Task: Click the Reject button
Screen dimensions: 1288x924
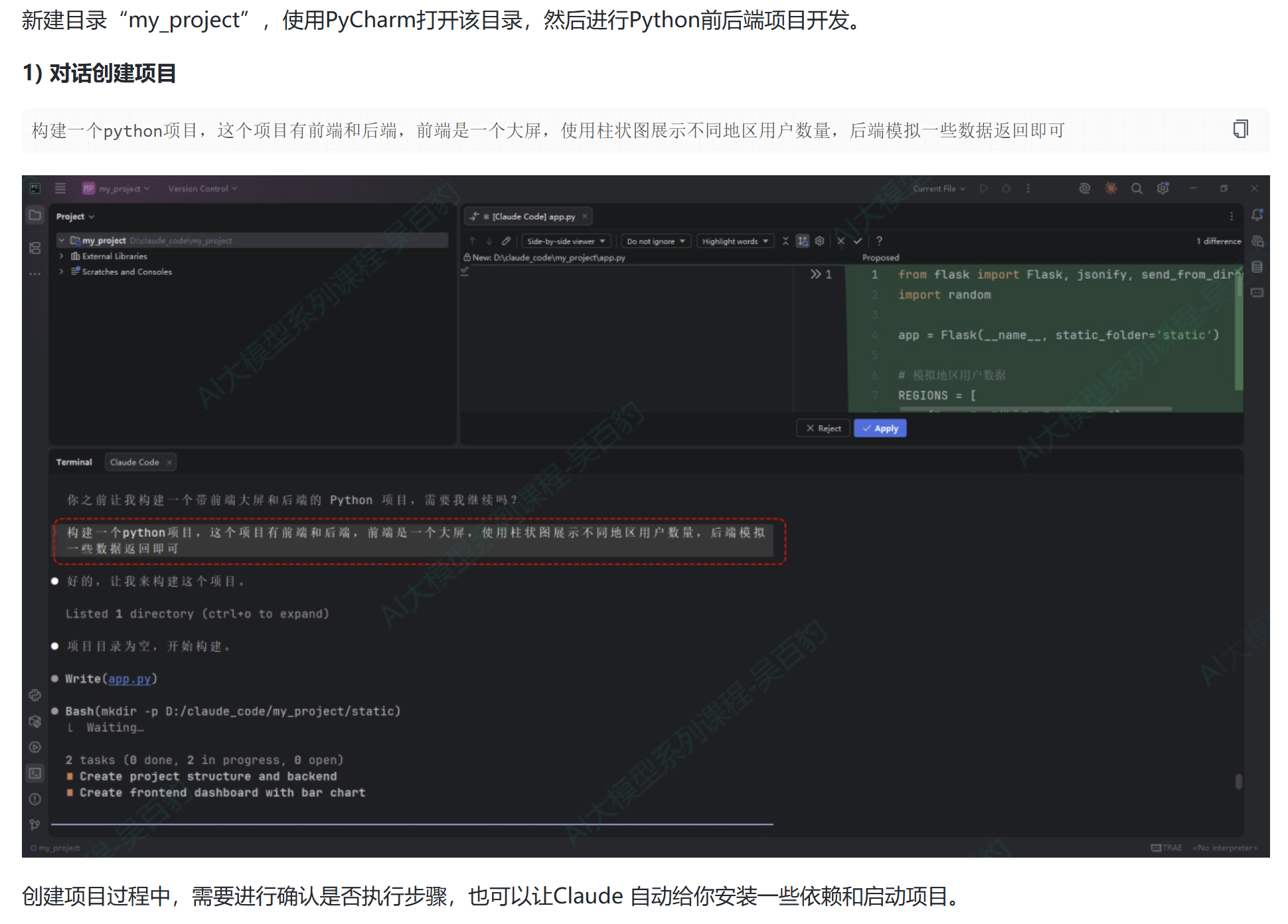Action: [823, 428]
